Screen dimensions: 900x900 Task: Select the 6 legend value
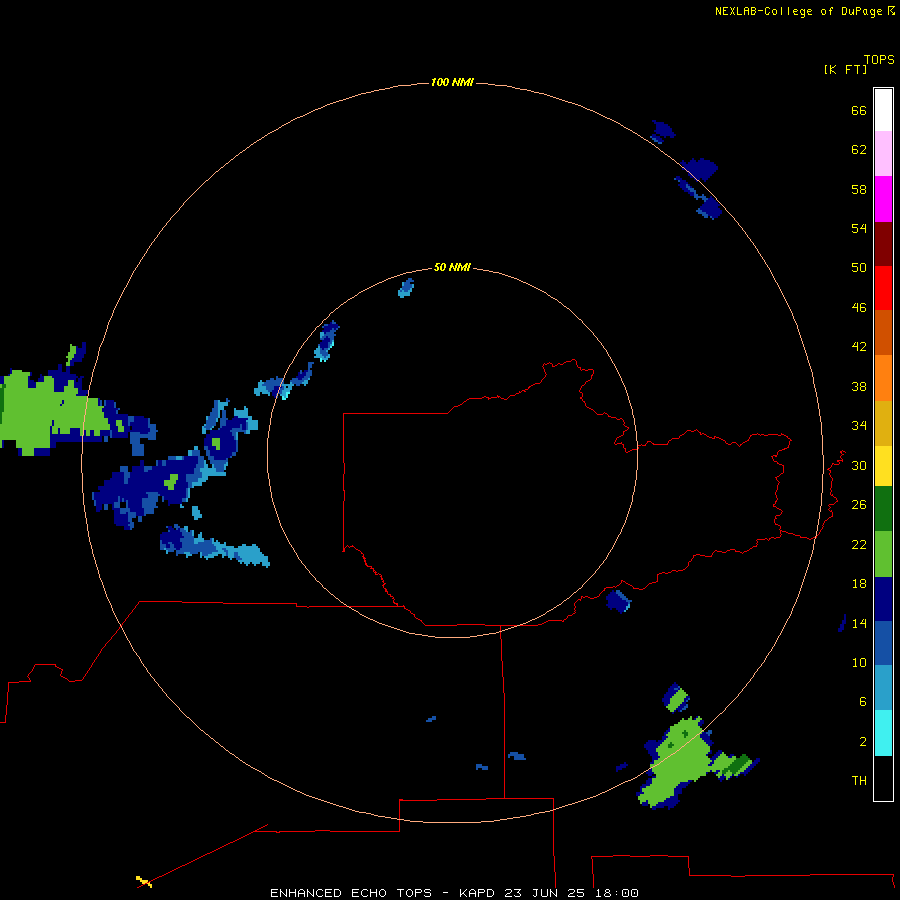(x=863, y=701)
